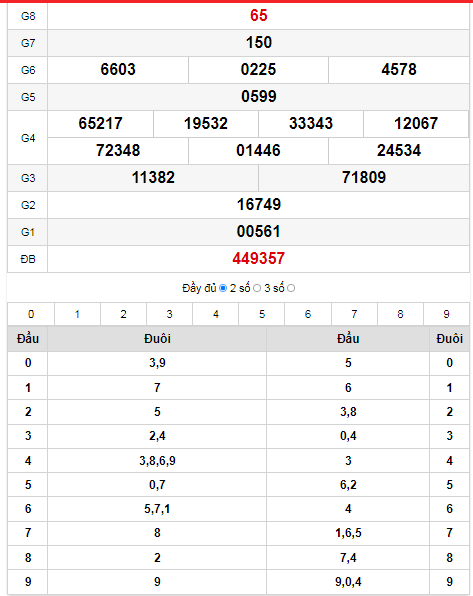Choose digit 5 in number filter row

pyautogui.click(x=262, y=314)
